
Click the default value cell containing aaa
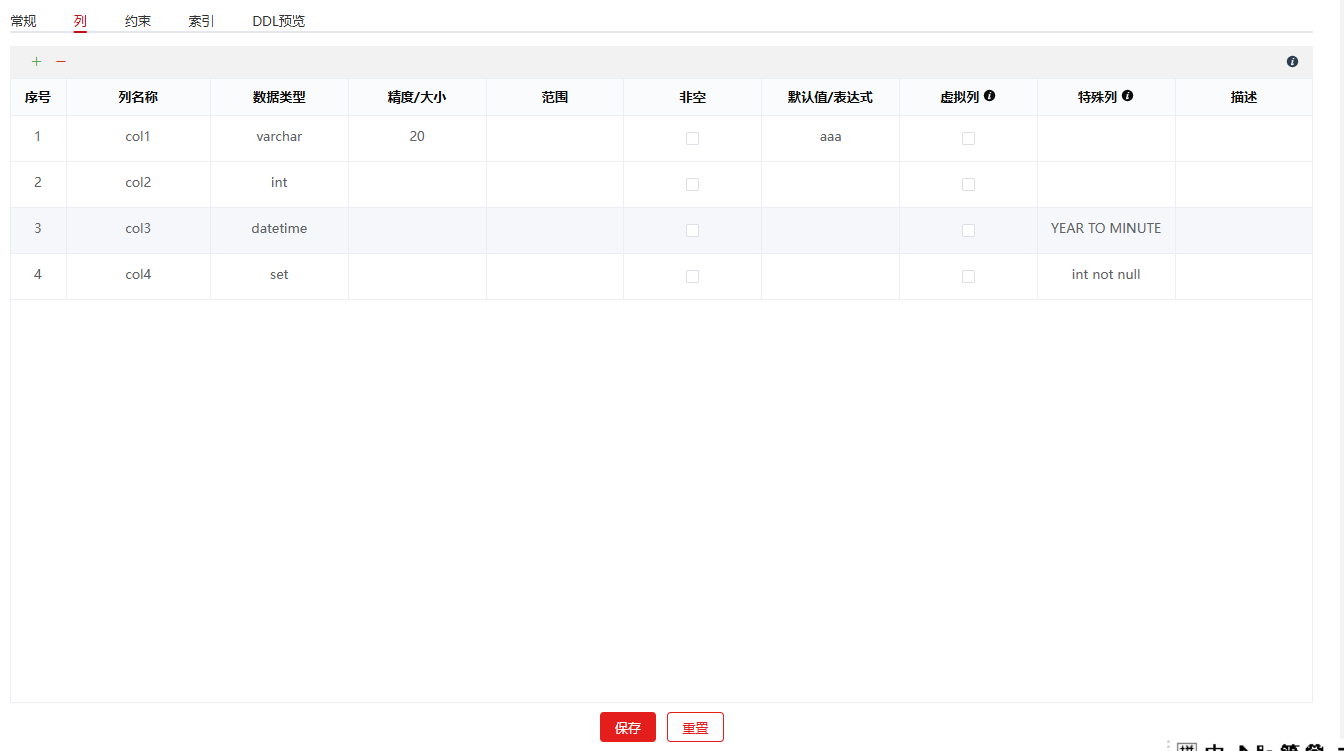pyautogui.click(x=830, y=137)
